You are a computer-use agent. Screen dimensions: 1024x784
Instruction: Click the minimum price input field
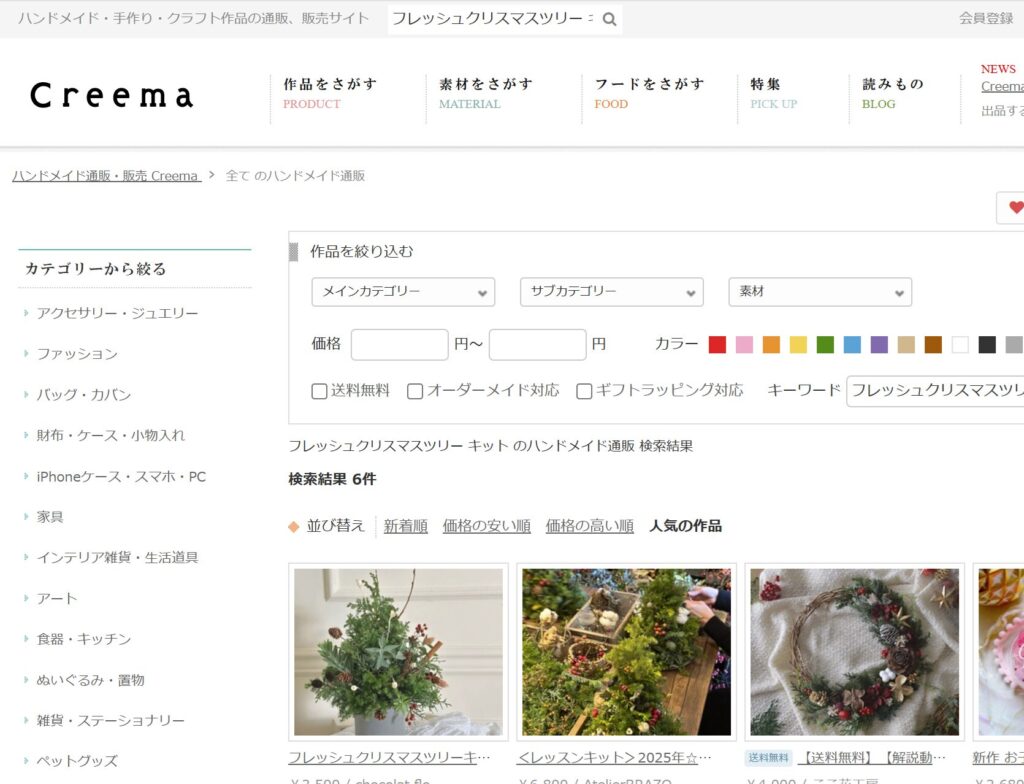(399, 345)
